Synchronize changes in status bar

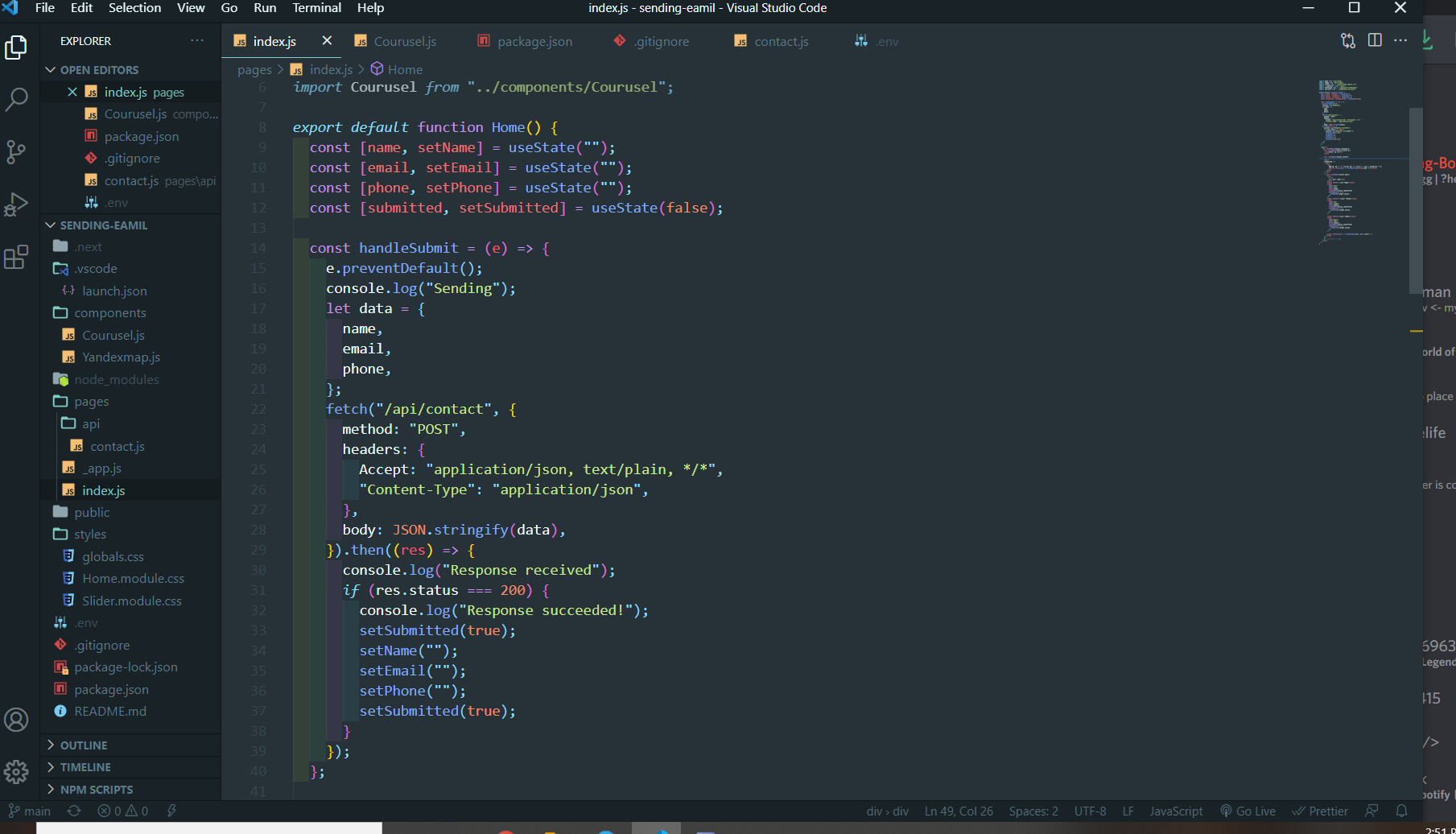click(x=74, y=811)
